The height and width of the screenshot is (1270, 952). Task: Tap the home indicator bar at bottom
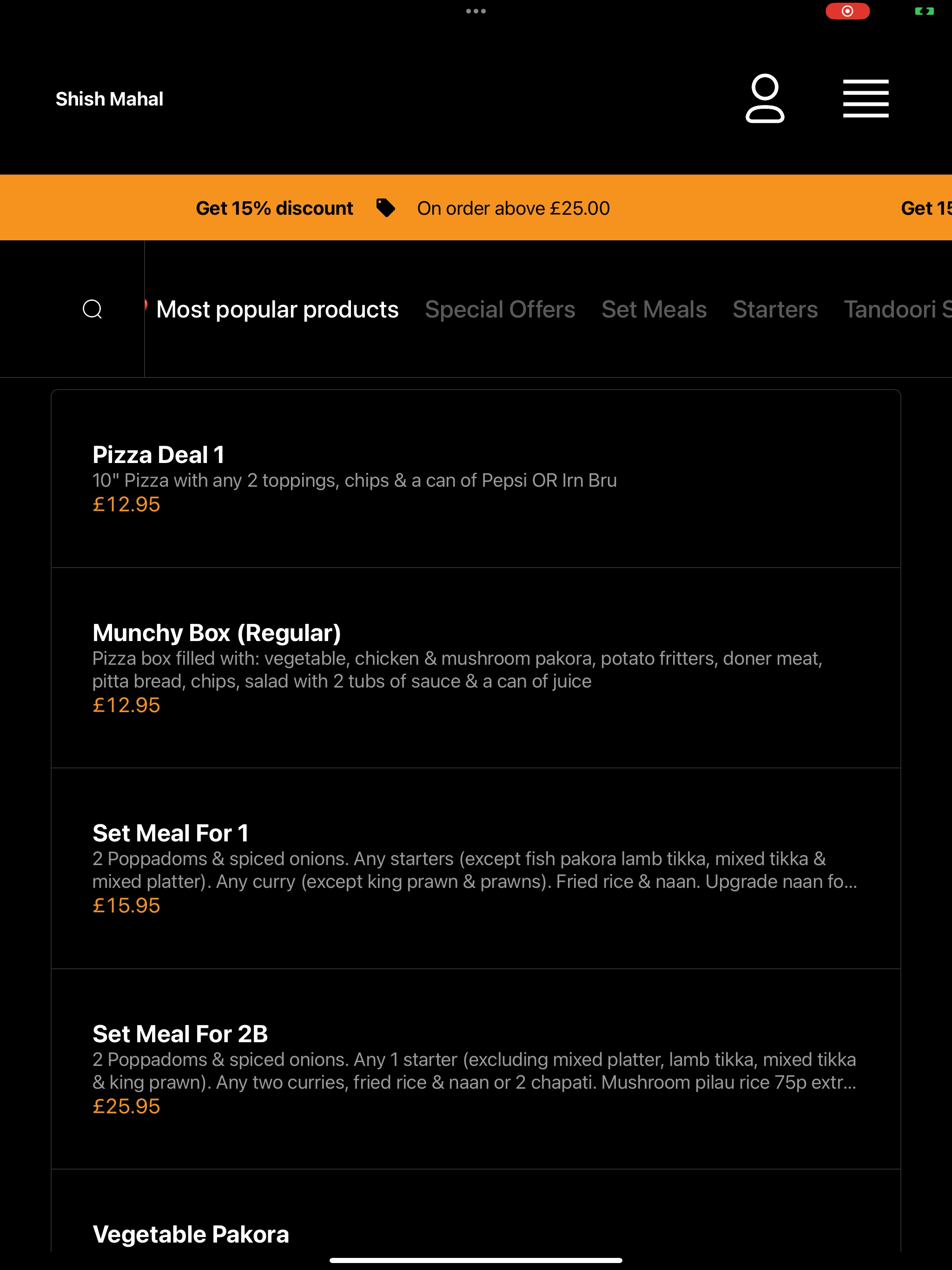(476, 1260)
